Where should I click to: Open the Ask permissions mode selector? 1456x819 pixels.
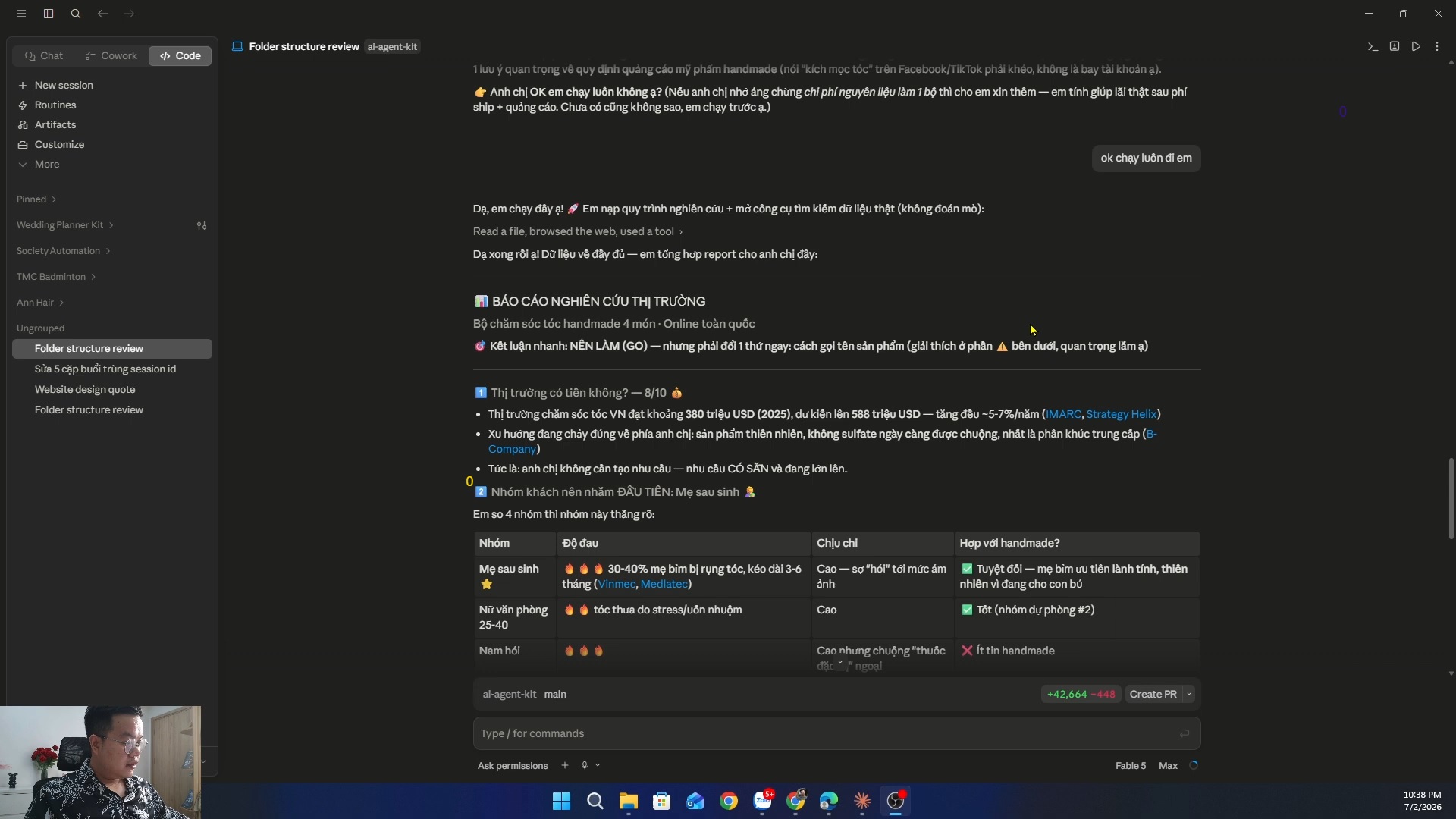point(513,765)
